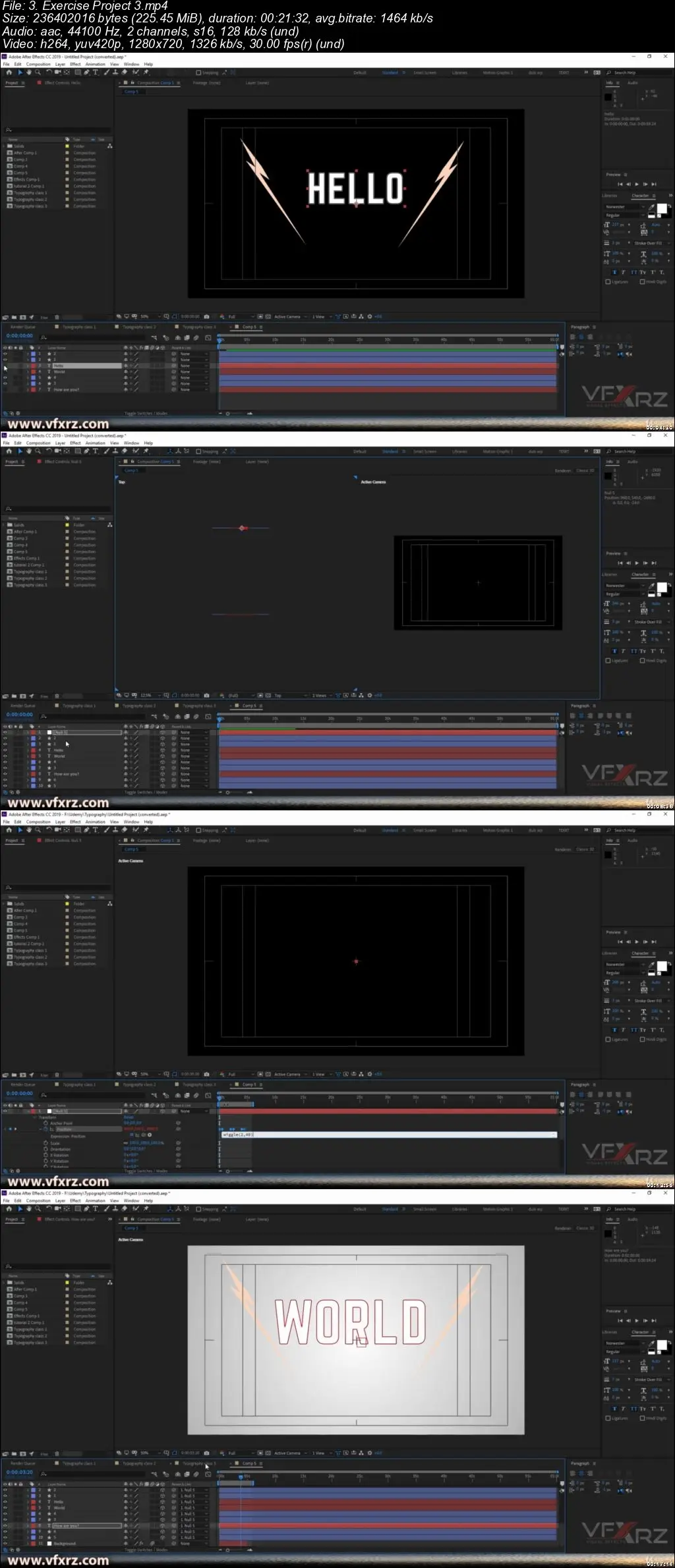The height and width of the screenshot is (1568, 675).
Task: Open the Effect menu in the HELLO screenshot
Action: coord(75,64)
